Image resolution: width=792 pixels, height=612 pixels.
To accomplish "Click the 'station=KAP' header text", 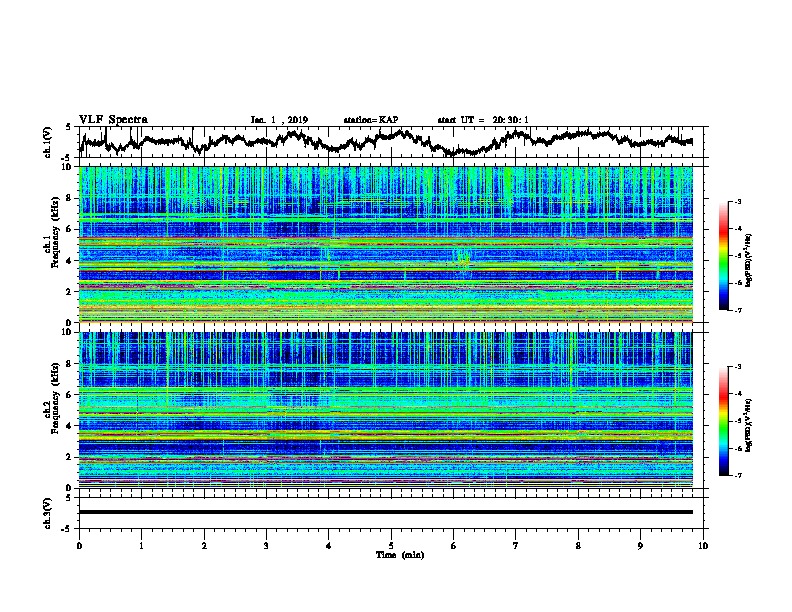I will pyautogui.click(x=371, y=120).
